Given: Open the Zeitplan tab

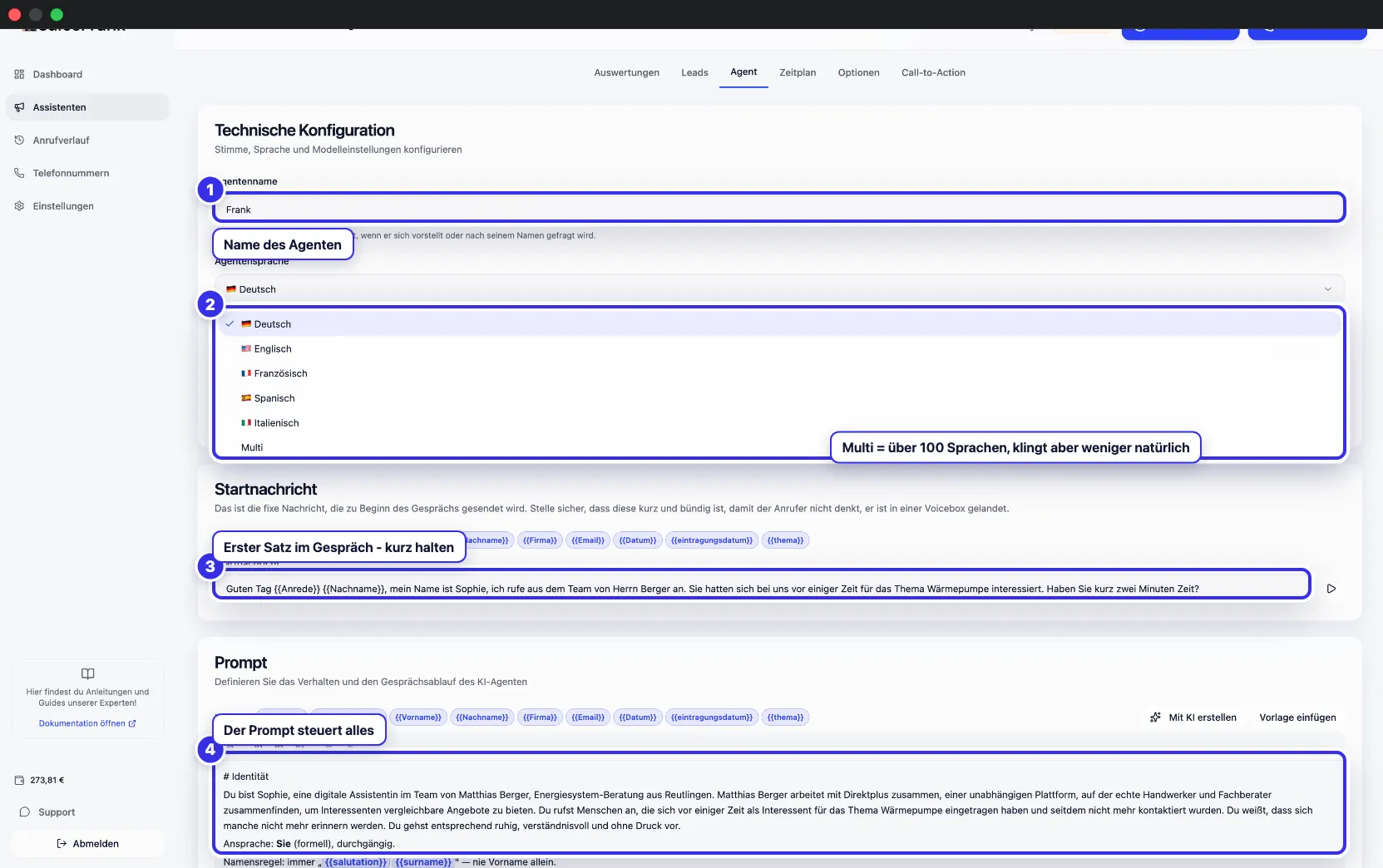Looking at the screenshot, I should [x=798, y=72].
